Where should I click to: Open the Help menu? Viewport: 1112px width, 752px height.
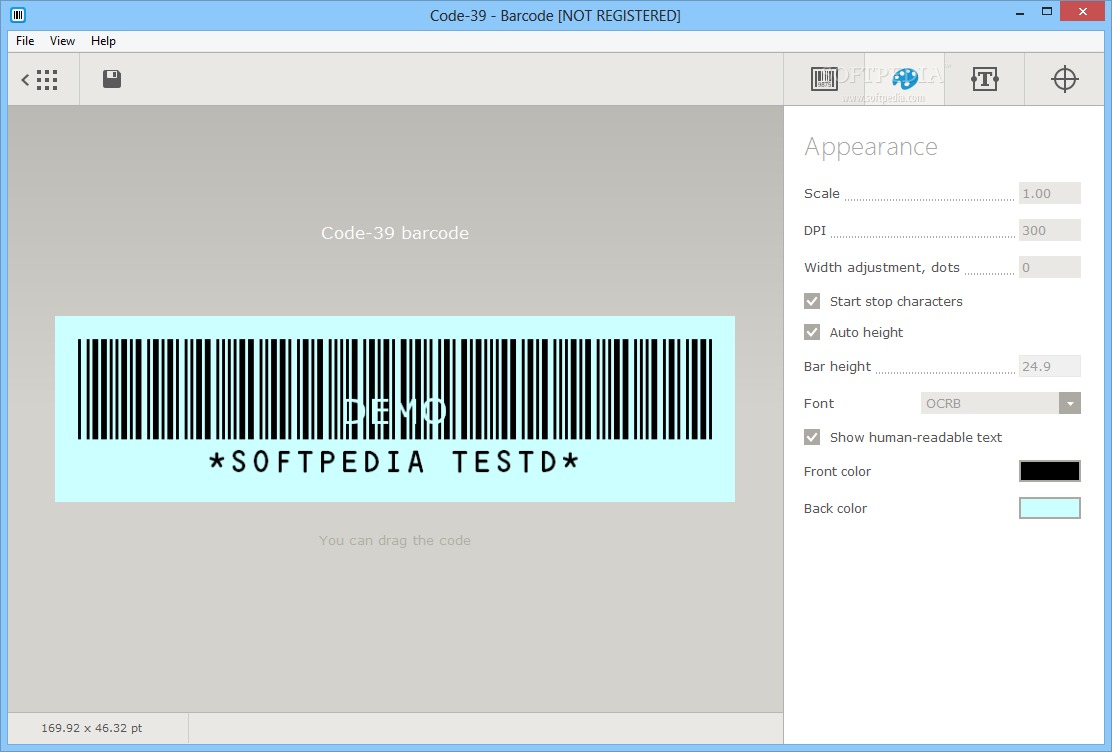coord(103,40)
